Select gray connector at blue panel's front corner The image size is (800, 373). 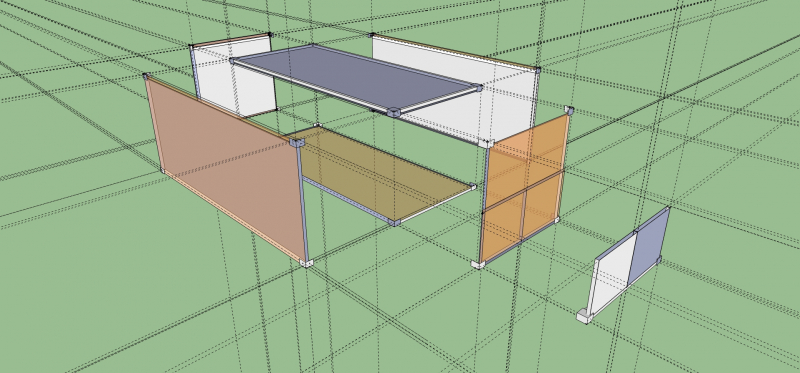[x=393, y=112]
